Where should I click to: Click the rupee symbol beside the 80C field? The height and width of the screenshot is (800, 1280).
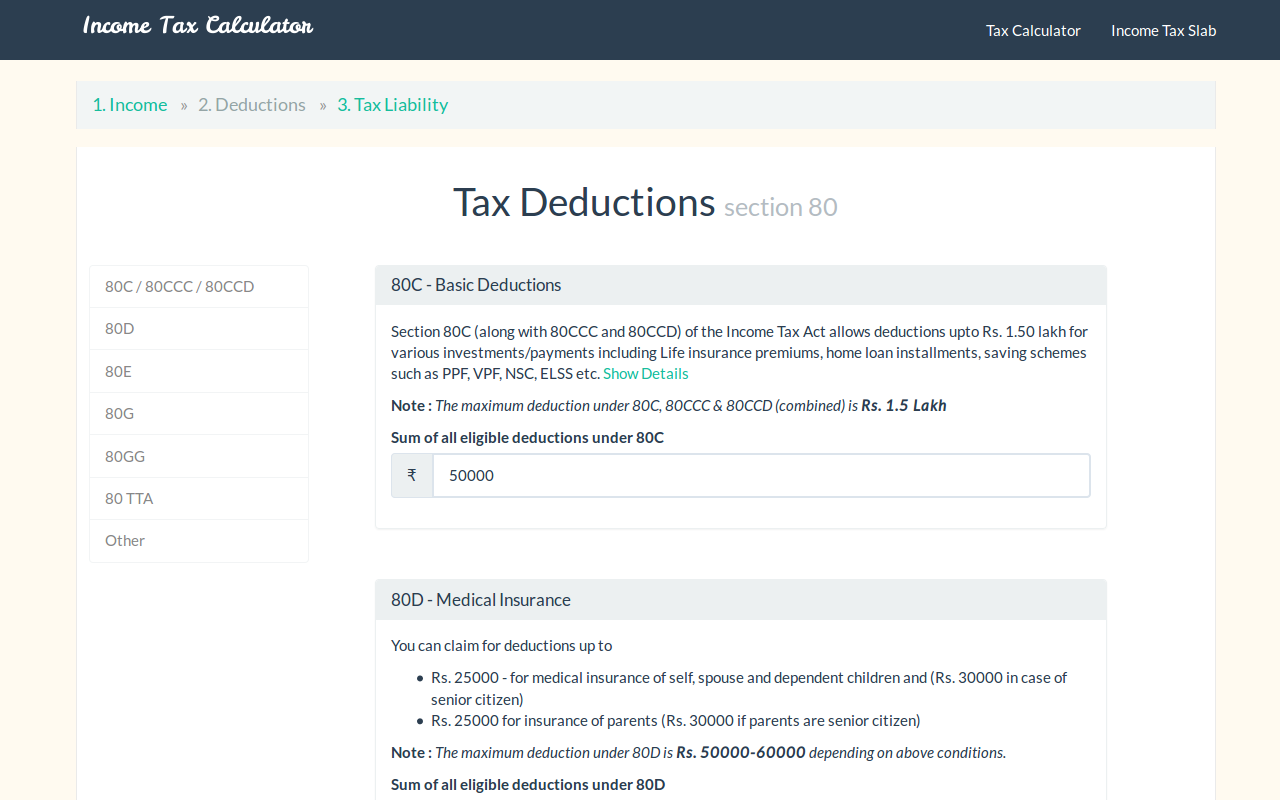tap(412, 476)
